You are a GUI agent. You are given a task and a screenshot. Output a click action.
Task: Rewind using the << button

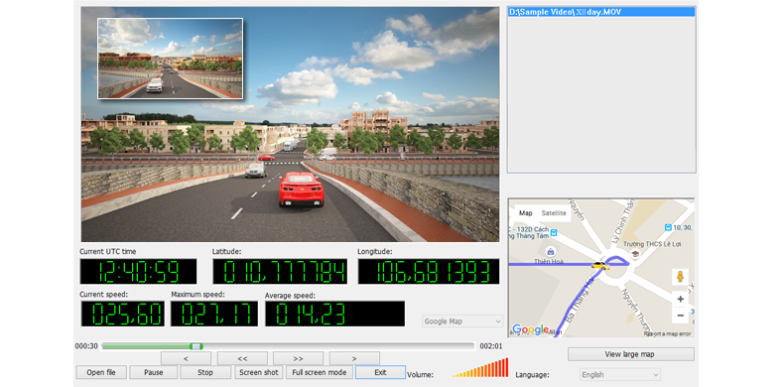point(242,358)
